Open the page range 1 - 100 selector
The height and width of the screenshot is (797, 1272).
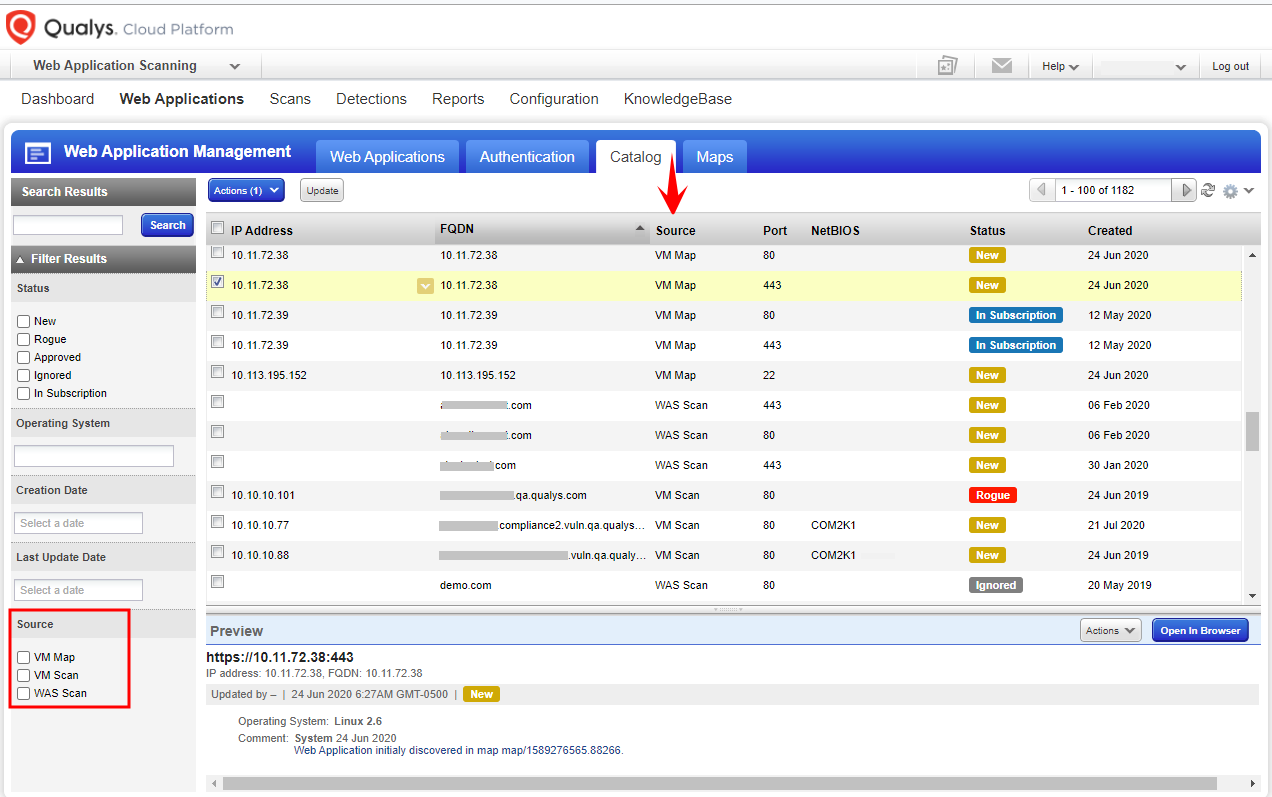point(1113,190)
